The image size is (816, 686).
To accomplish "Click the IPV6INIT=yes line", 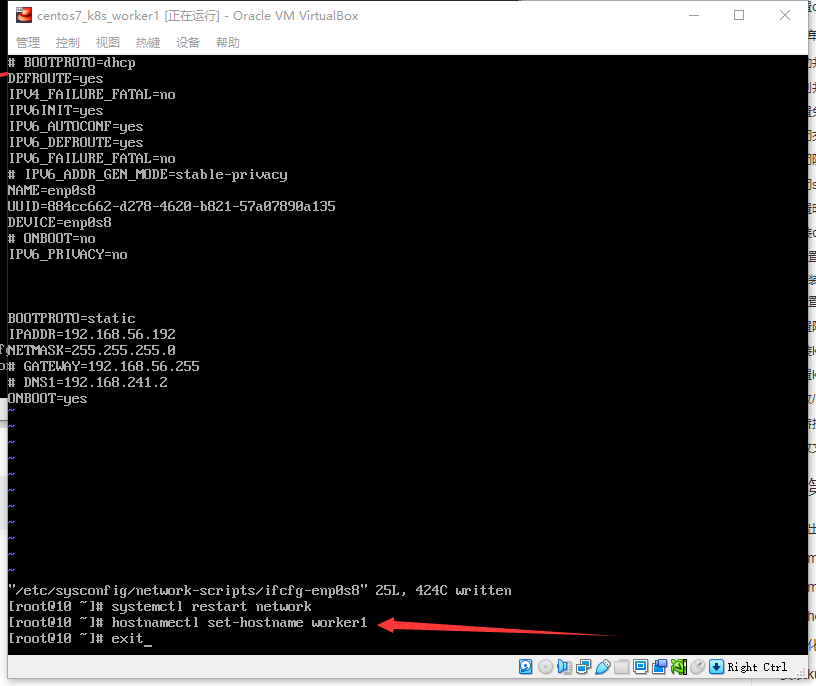I will pos(56,110).
